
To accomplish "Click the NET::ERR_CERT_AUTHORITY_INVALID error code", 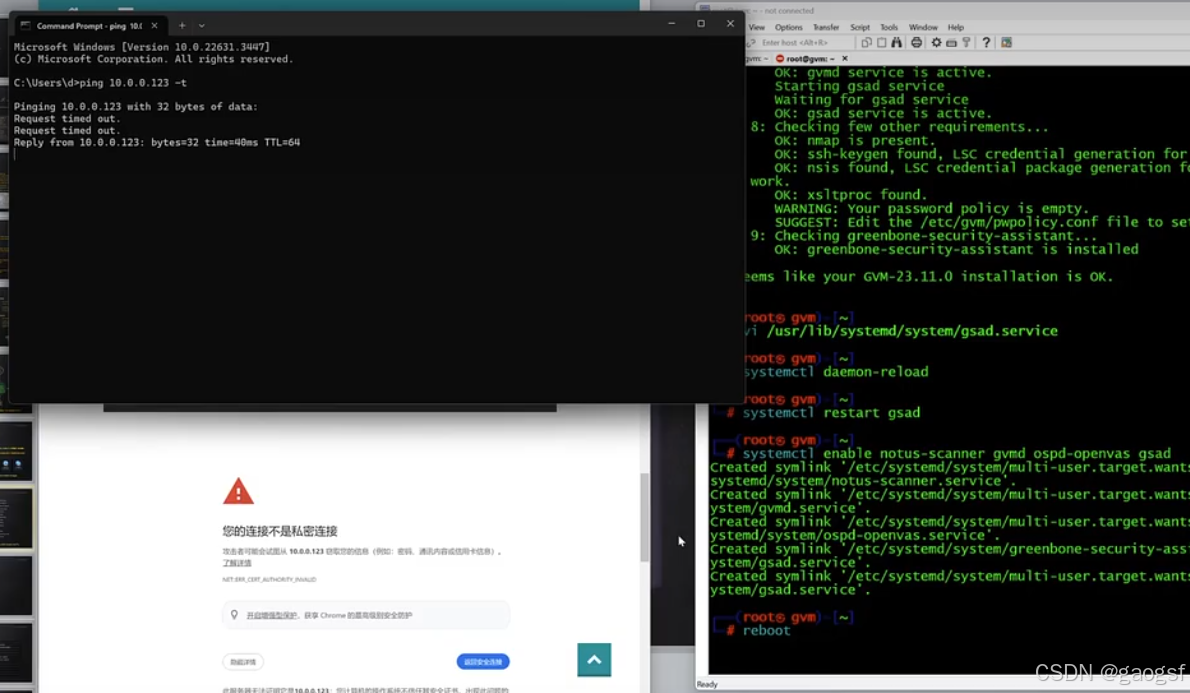I will [x=269, y=580].
